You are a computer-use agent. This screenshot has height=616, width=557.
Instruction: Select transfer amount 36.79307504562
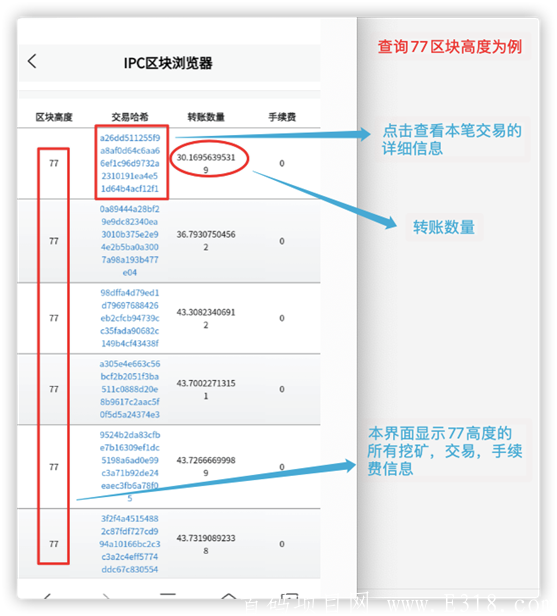[206, 240]
